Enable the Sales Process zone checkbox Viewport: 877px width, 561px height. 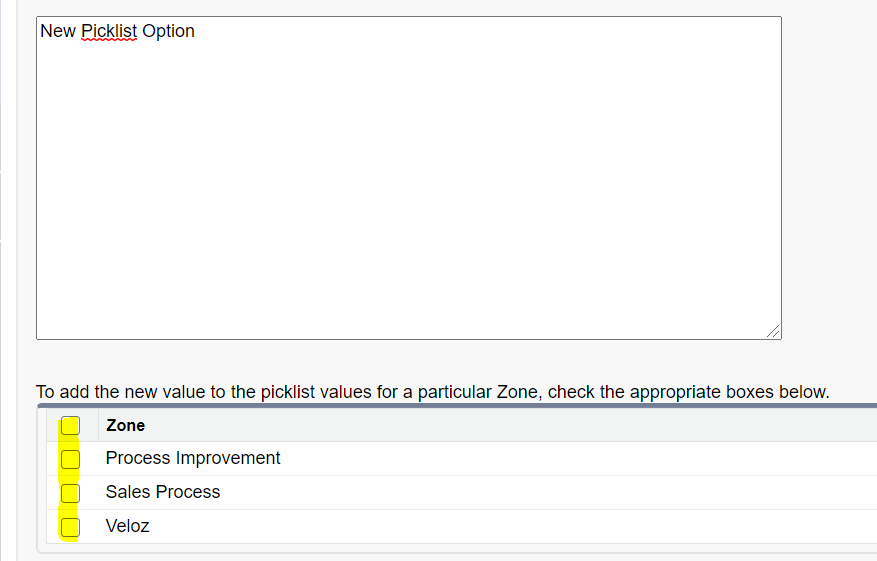[70, 493]
